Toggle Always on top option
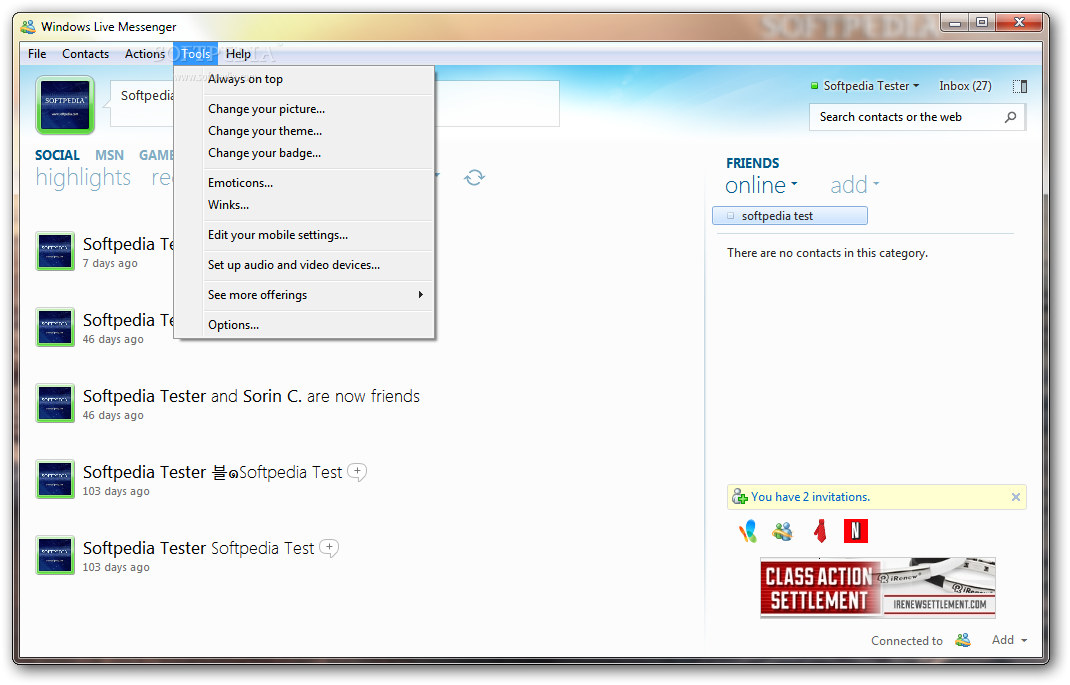The image size is (1070, 685). point(304,79)
